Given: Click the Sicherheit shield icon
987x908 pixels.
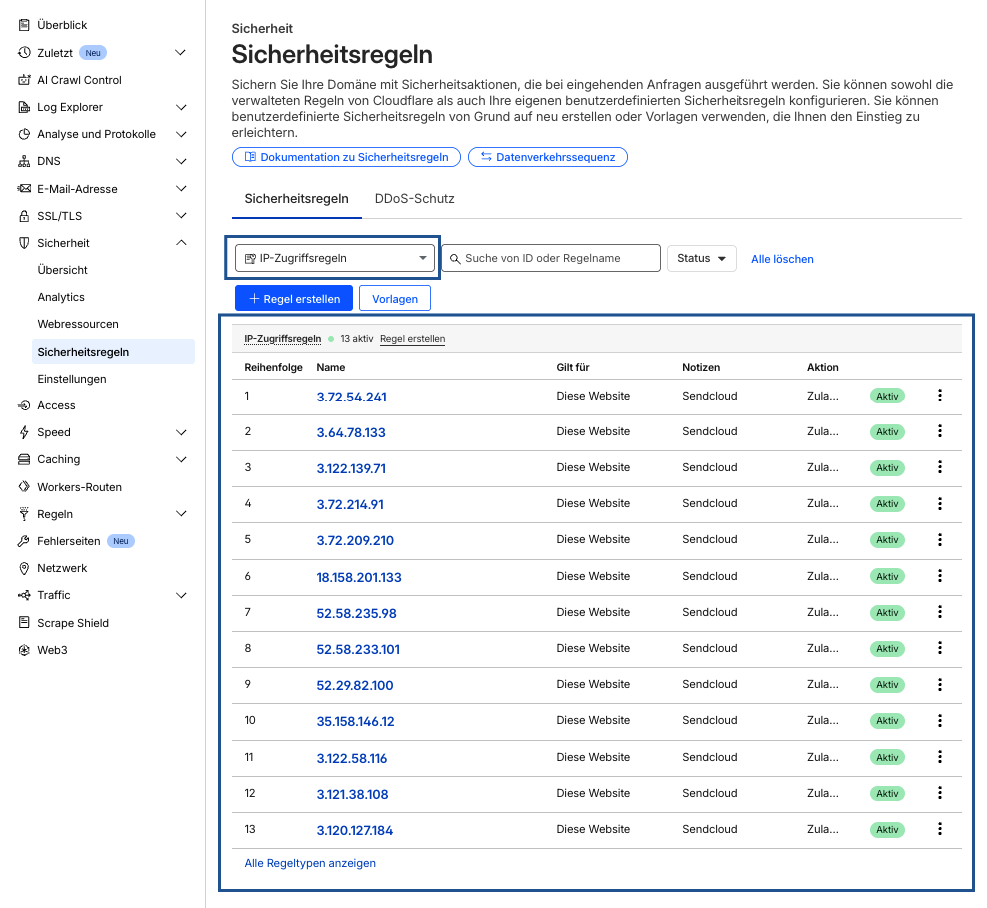Looking at the screenshot, I should [24, 243].
